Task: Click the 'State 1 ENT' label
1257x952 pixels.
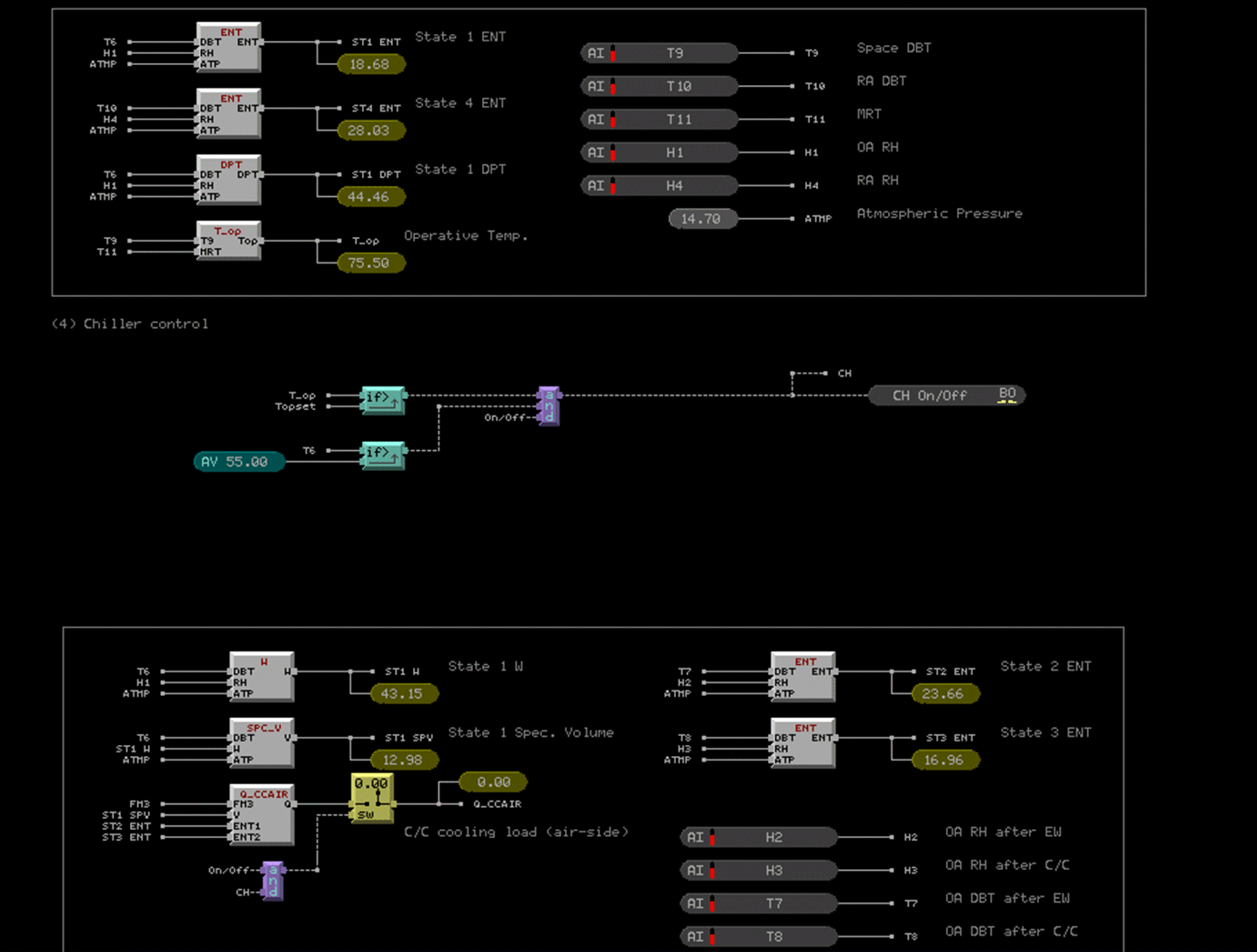Action: pyautogui.click(x=460, y=37)
